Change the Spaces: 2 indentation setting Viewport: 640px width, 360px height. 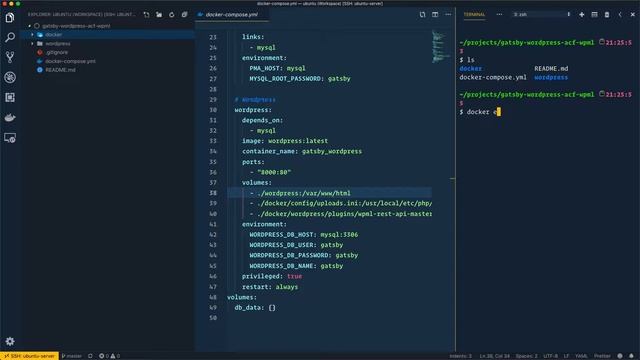527,356
